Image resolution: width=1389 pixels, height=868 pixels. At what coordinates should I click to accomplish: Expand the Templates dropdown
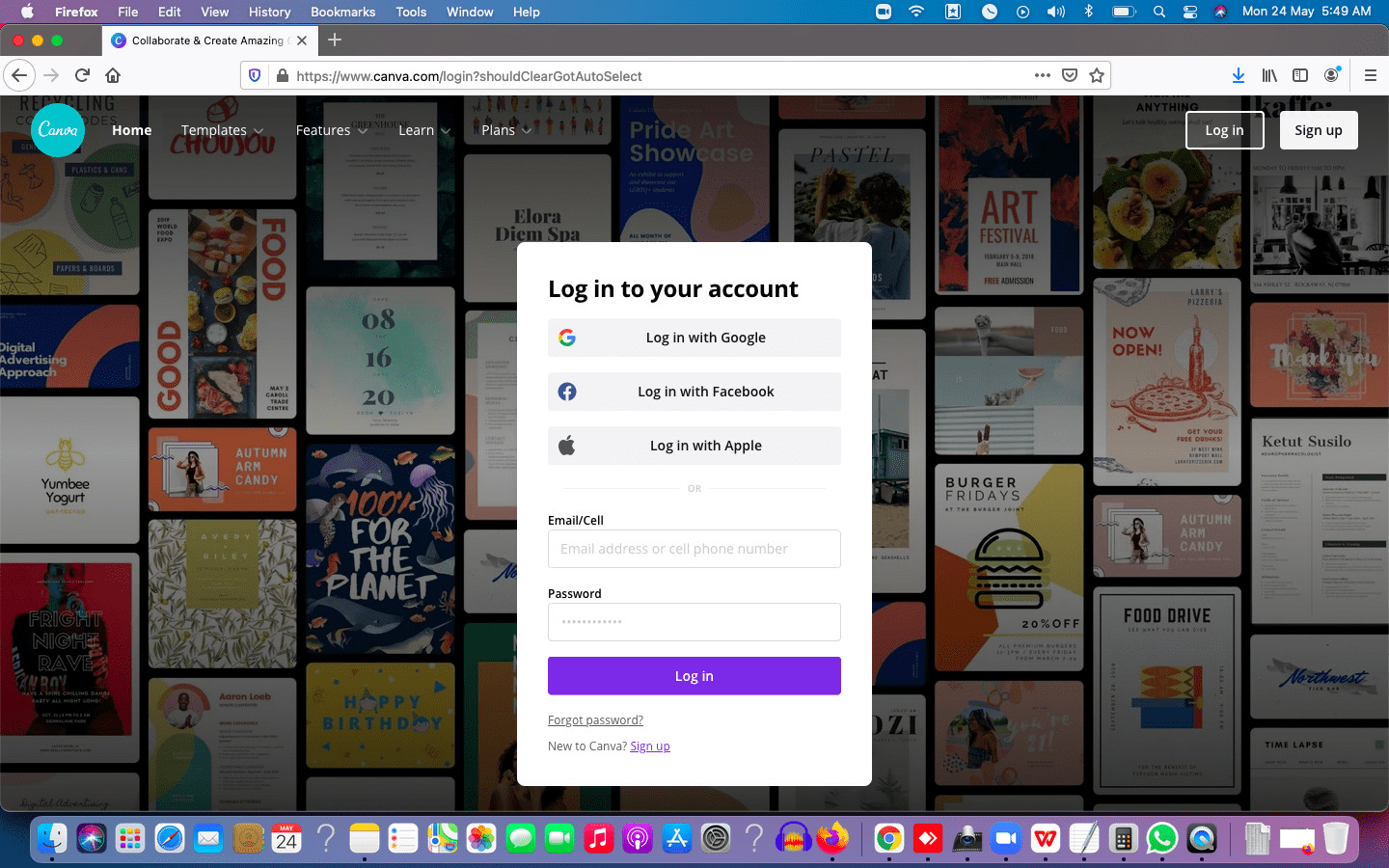(x=221, y=129)
